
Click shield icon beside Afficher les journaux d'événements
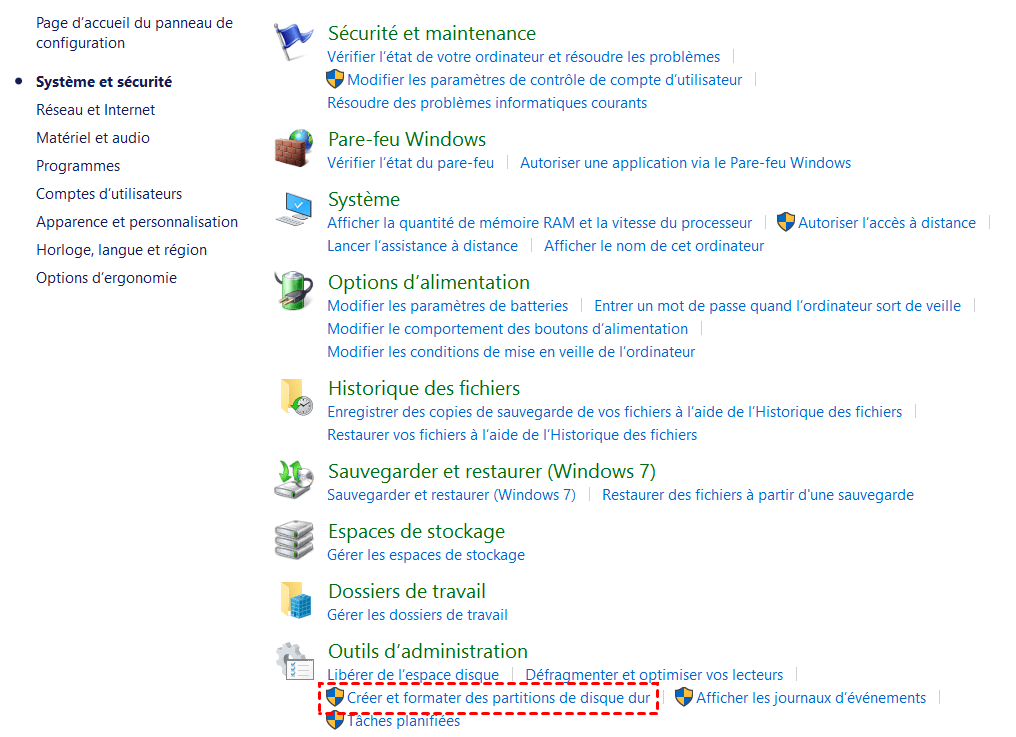(x=684, y=697)
